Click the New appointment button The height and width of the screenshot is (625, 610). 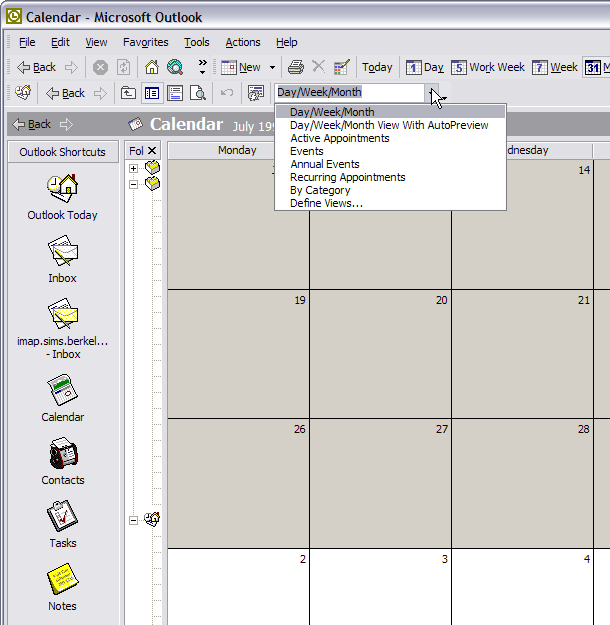click(x=241, y=67)
